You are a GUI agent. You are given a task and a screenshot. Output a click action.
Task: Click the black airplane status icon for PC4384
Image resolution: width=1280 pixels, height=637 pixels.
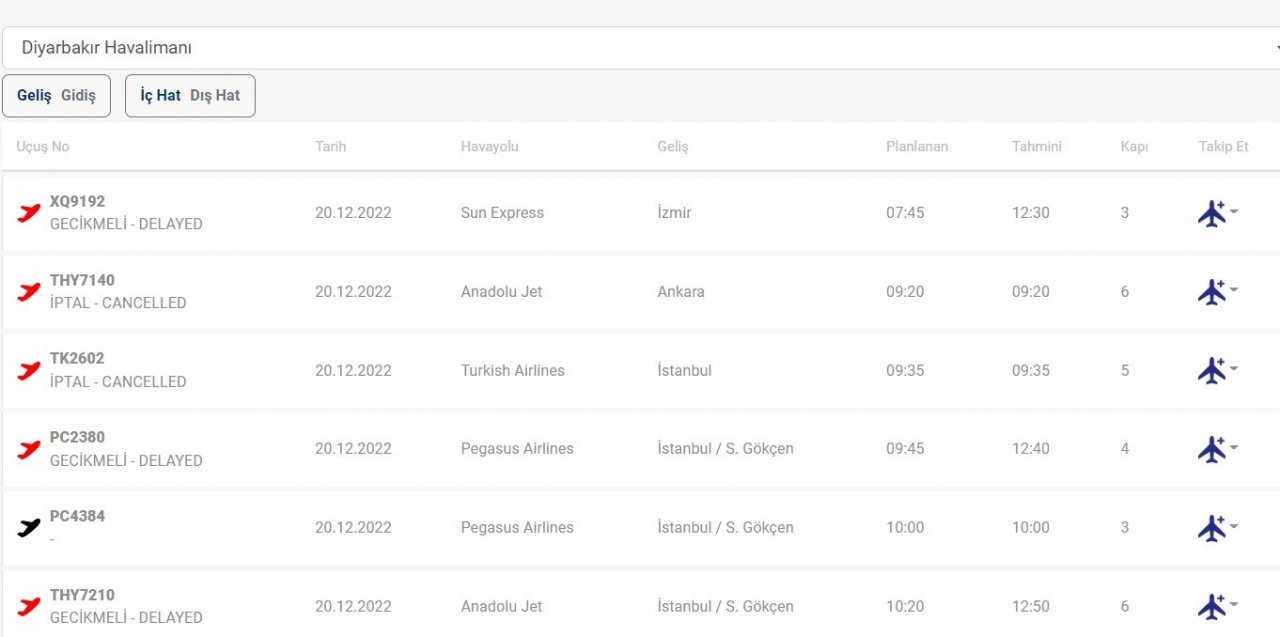[29, 527]
